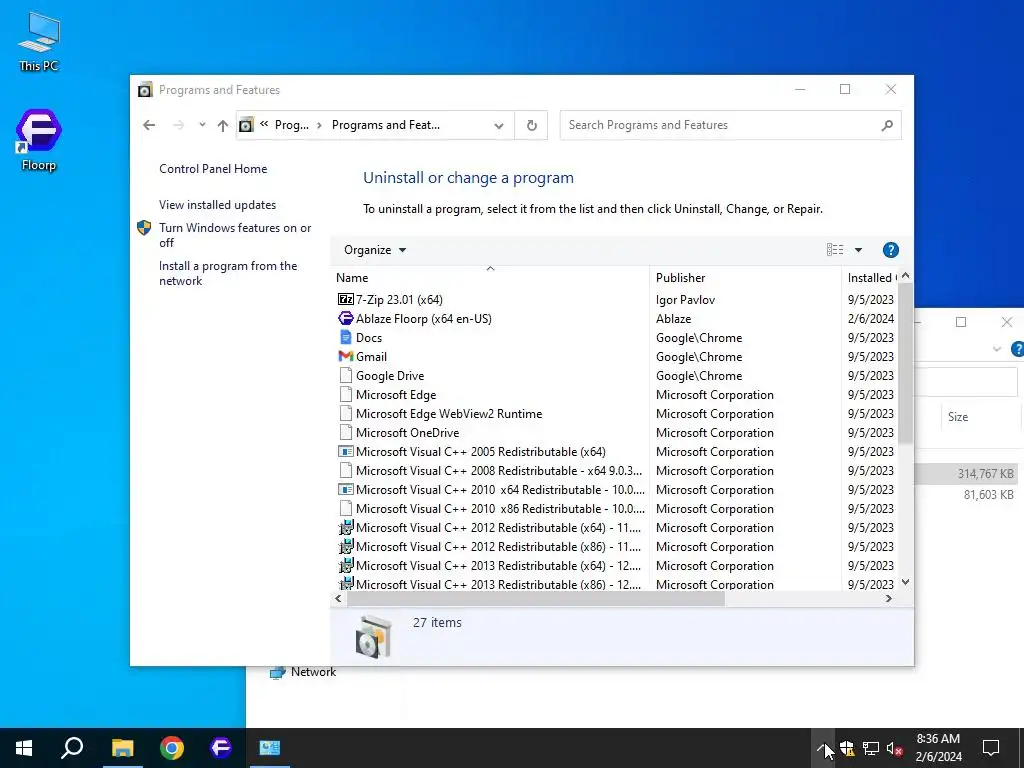Select Visual C++ 2013 Redistributable (x64)
1024x768 pixels.
click(x=490, y=566)
